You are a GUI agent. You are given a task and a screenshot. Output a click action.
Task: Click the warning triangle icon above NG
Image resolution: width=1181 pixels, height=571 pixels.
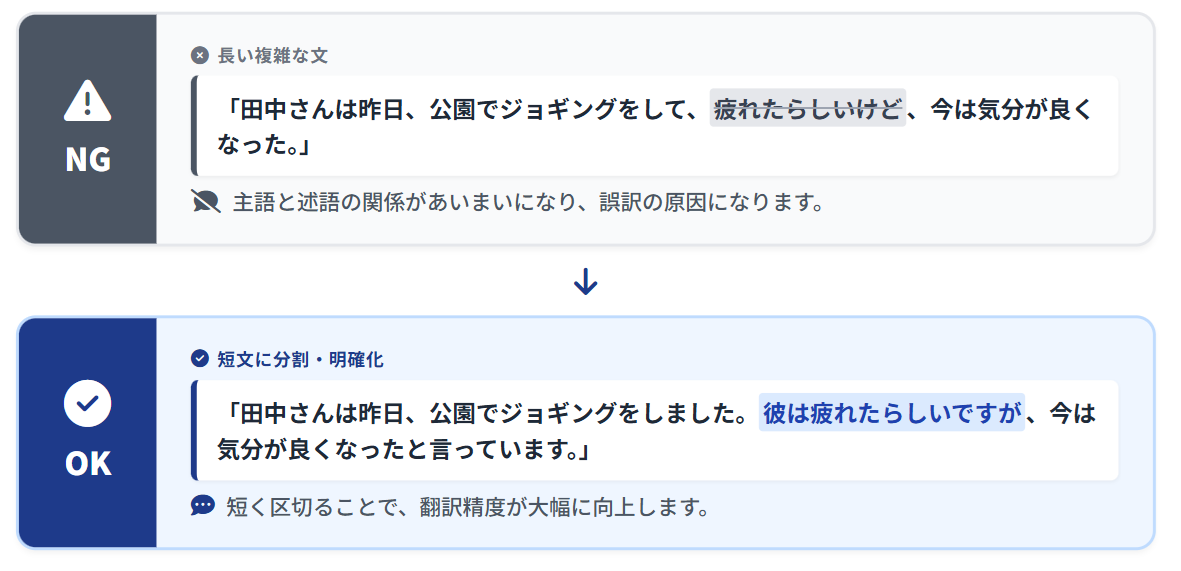coord(87,101)
